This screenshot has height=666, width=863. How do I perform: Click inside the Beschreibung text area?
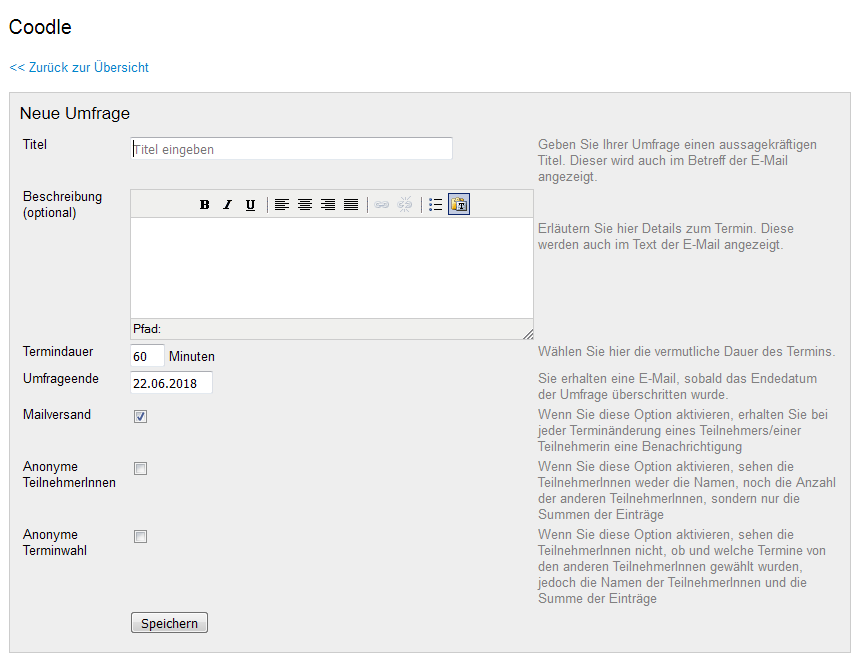331,268
